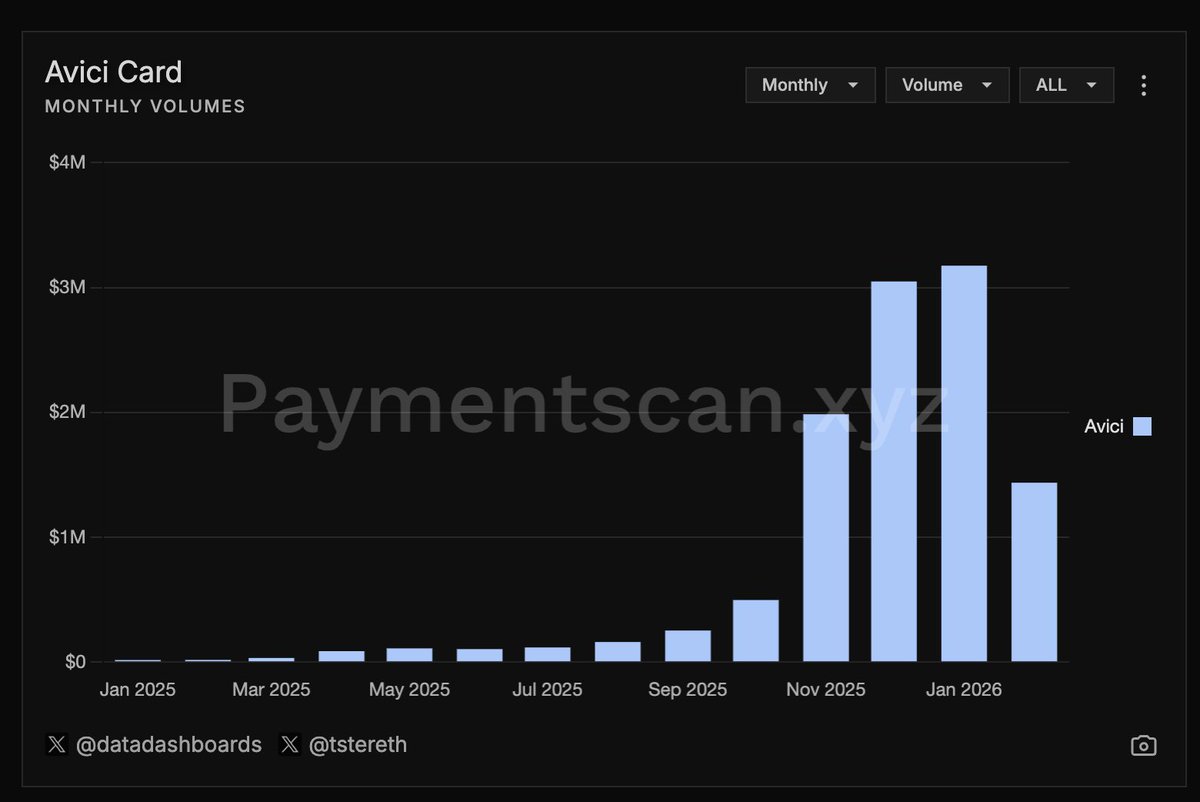
Task: Open the three-dot more options menu
Action: (1144, 85)
